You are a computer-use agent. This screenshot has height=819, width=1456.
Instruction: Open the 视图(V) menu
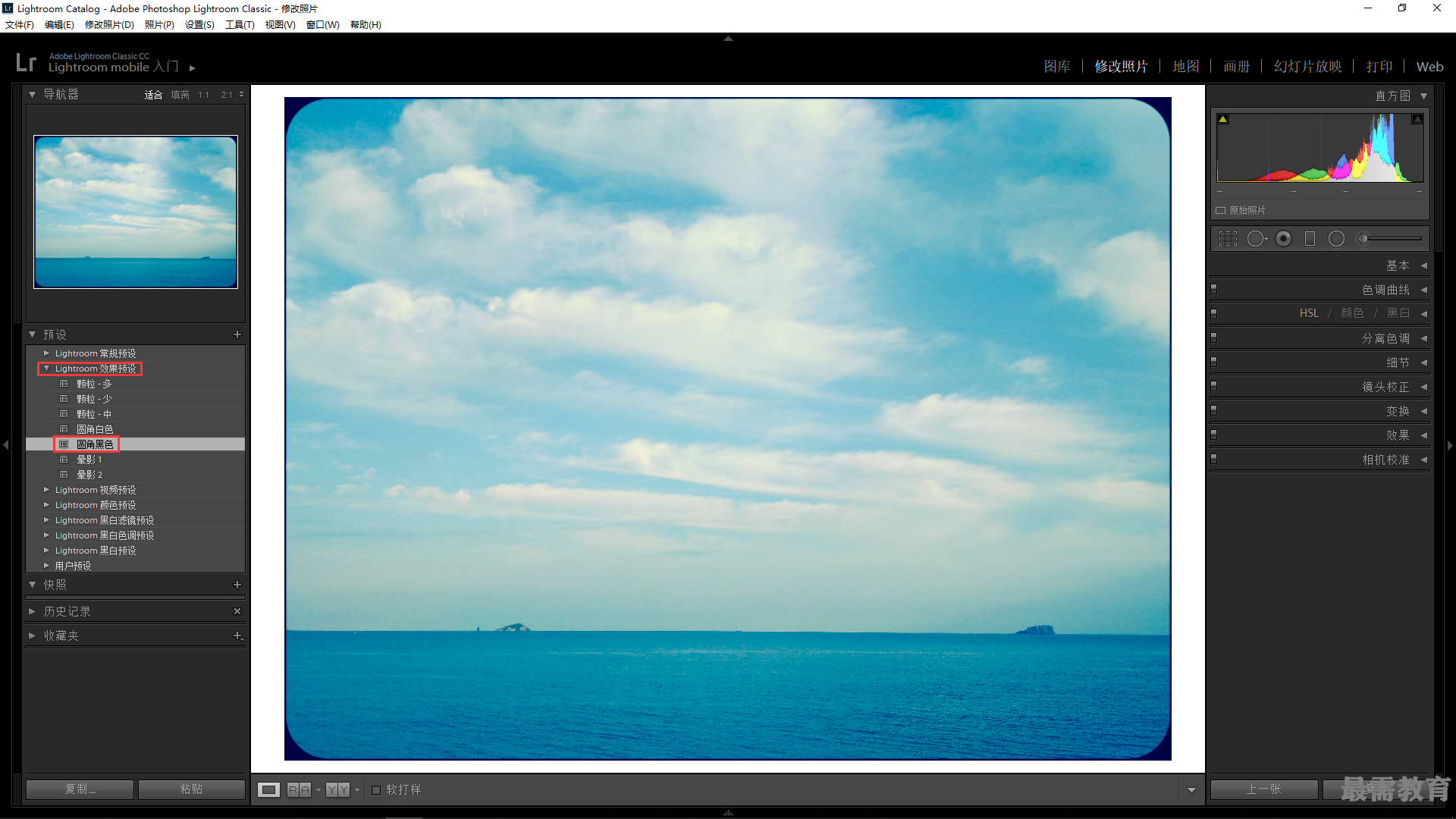[x=280, y=25]
